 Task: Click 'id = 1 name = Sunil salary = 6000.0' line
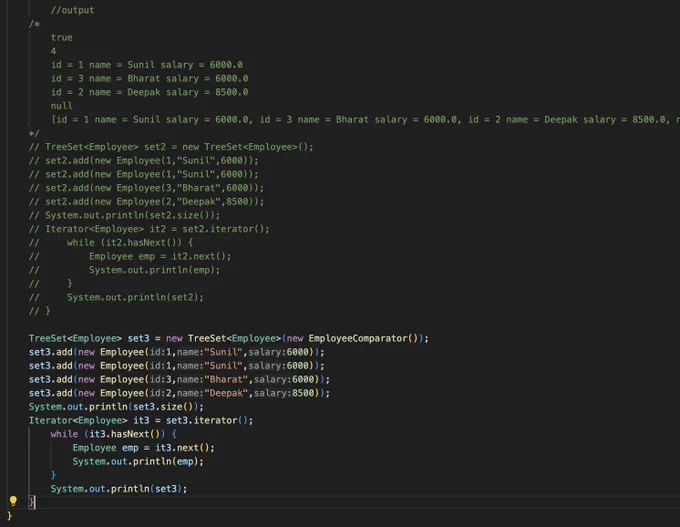coord(147,65)
